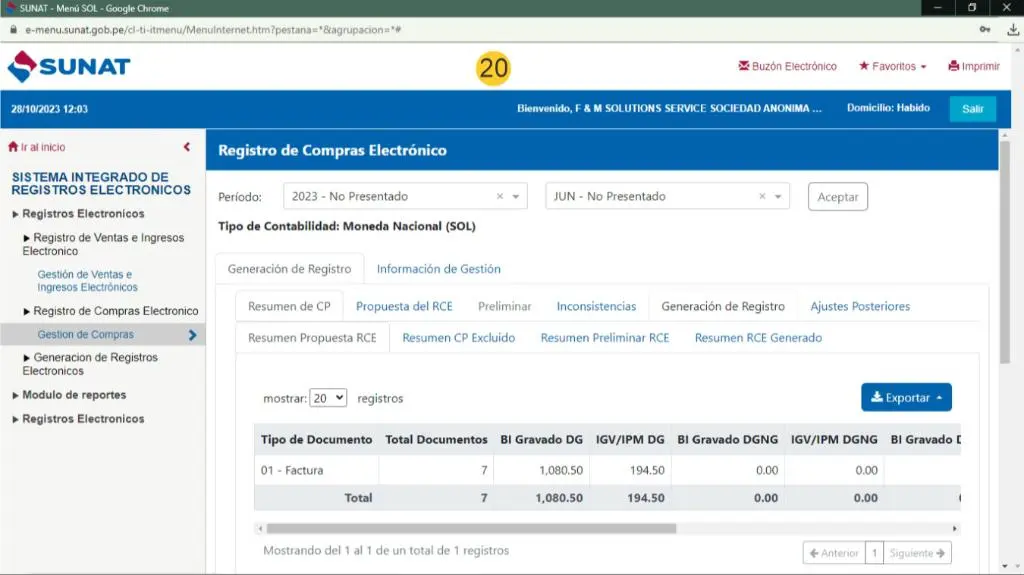
Task: Change the mostrar registros count selector
Action: pyautogui.click(x=328, y=397)
